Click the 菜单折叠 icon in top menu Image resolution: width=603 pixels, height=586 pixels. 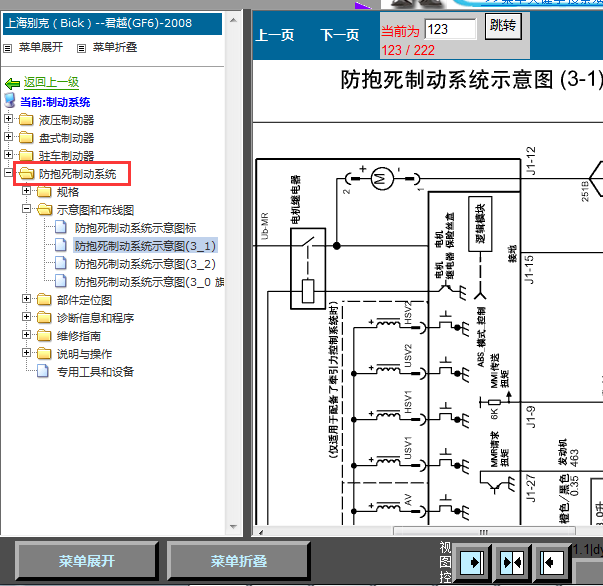point(81,48)
